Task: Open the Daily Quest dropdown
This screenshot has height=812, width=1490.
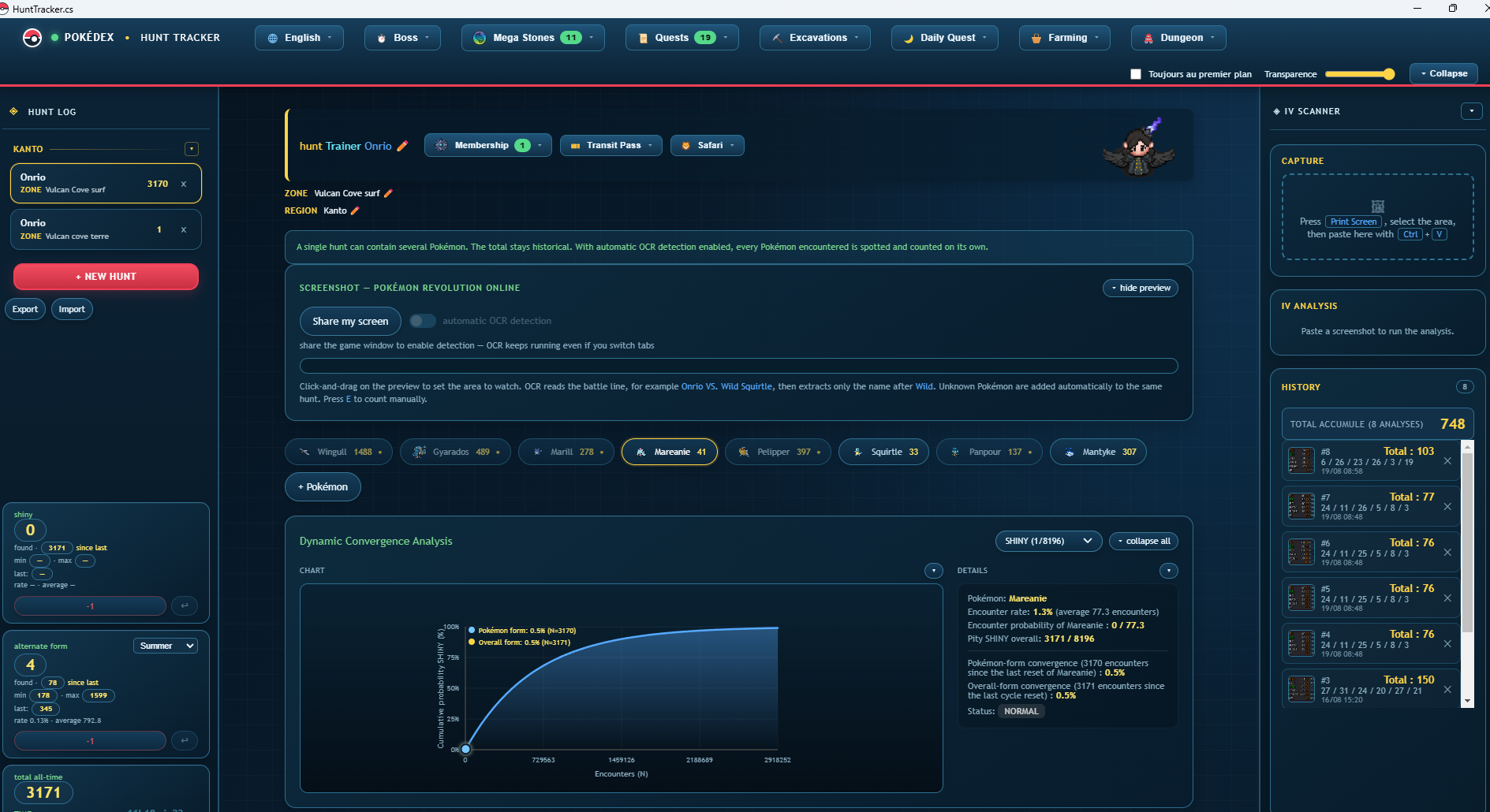Action: pyautogui.click(x=945, y=38)
